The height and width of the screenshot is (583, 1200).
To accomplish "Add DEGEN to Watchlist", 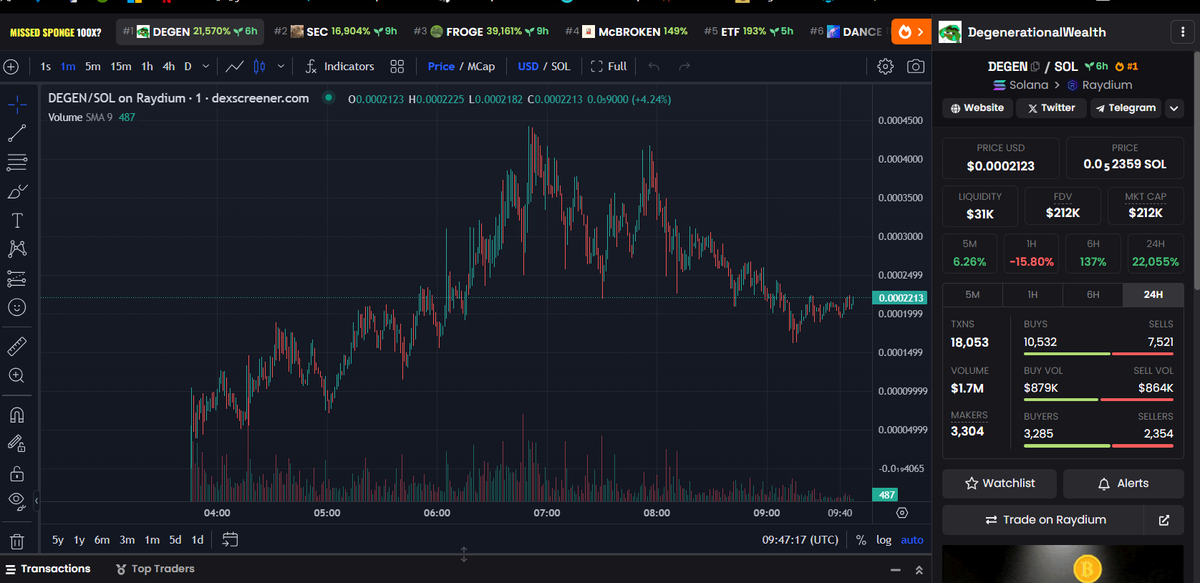I will pyautogui.click(x=999, y=483).
